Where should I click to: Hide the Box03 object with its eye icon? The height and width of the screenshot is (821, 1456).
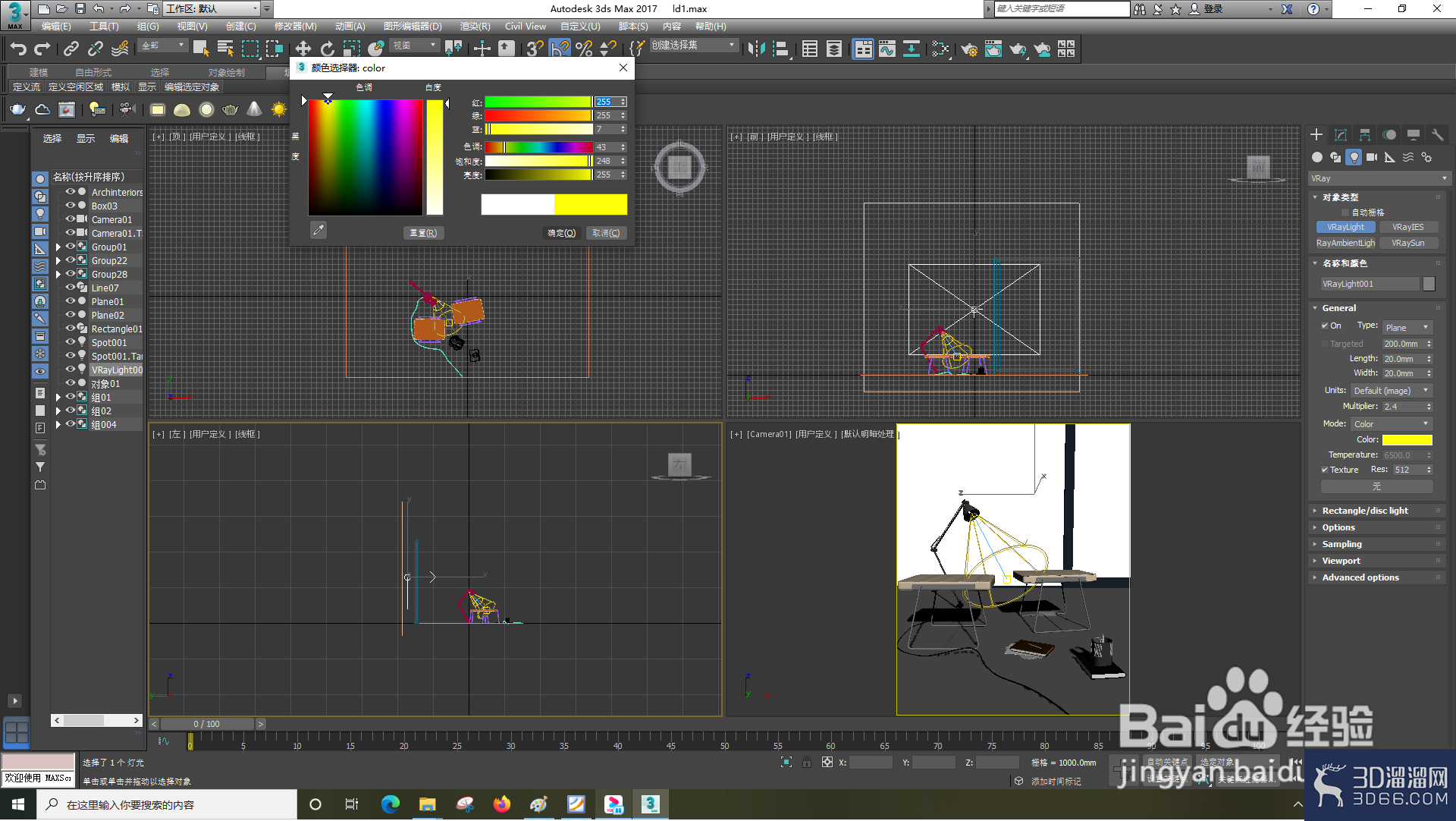(x=71, y=206)
